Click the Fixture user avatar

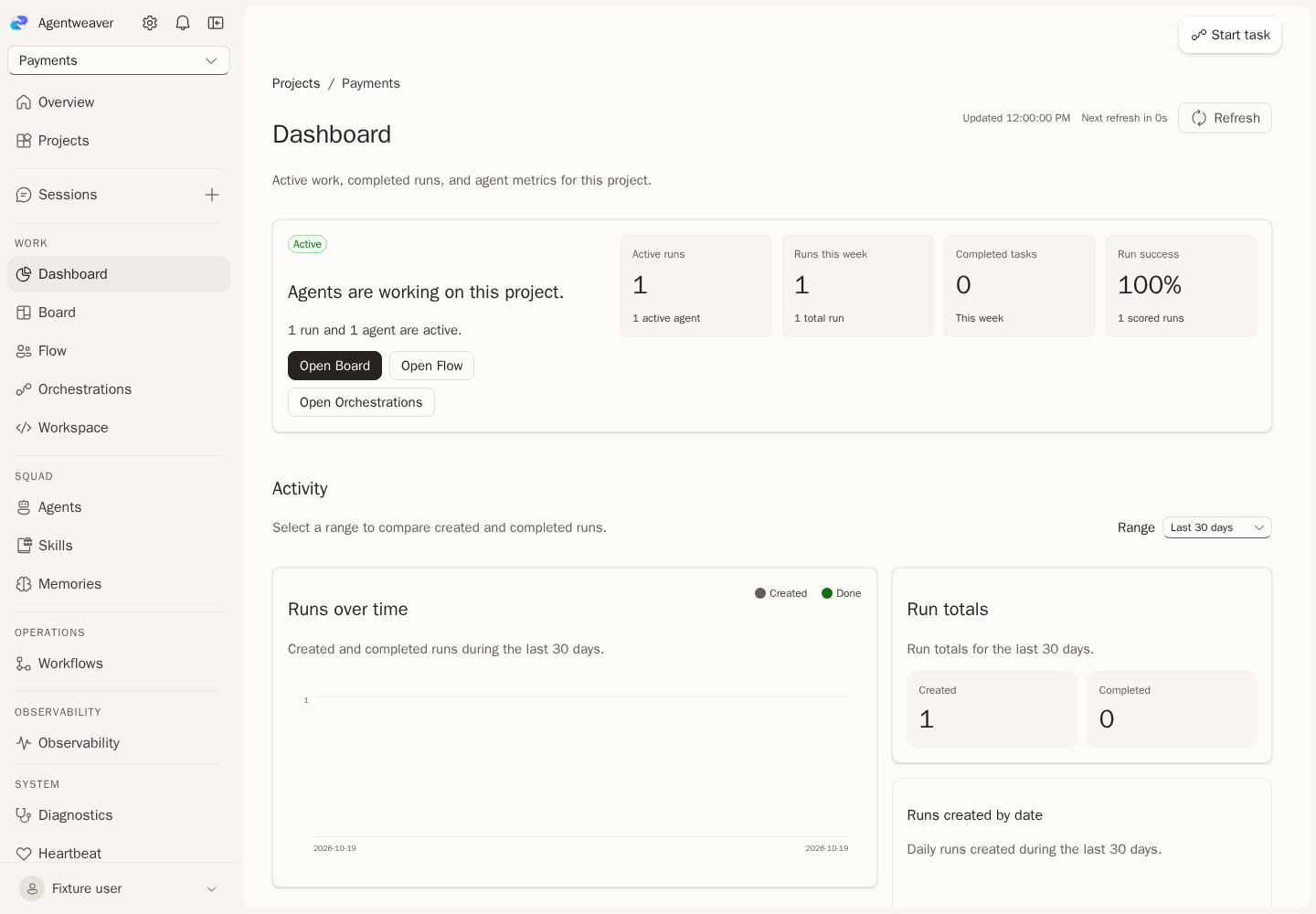[x=32, y=888]
